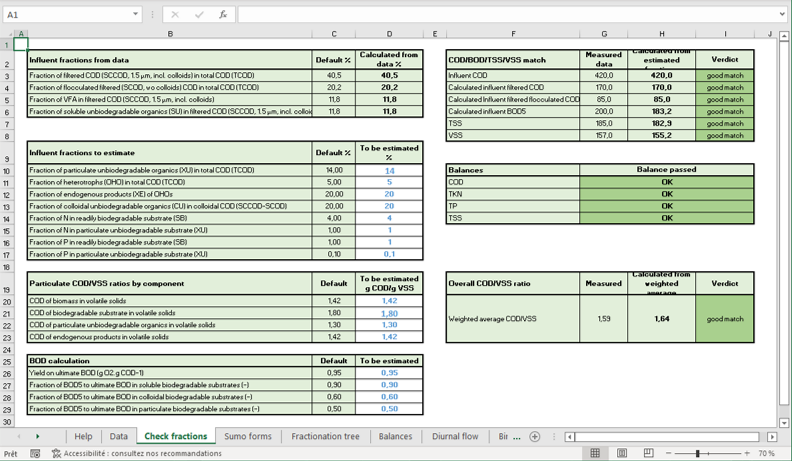Click the macro recording icon in status bar
The height and width of the screenshot is (461, 792).
35,453
